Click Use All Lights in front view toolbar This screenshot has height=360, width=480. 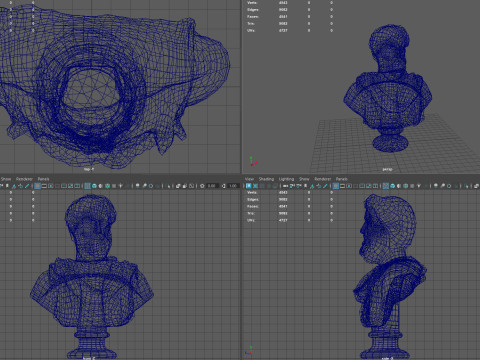[120, 186]
